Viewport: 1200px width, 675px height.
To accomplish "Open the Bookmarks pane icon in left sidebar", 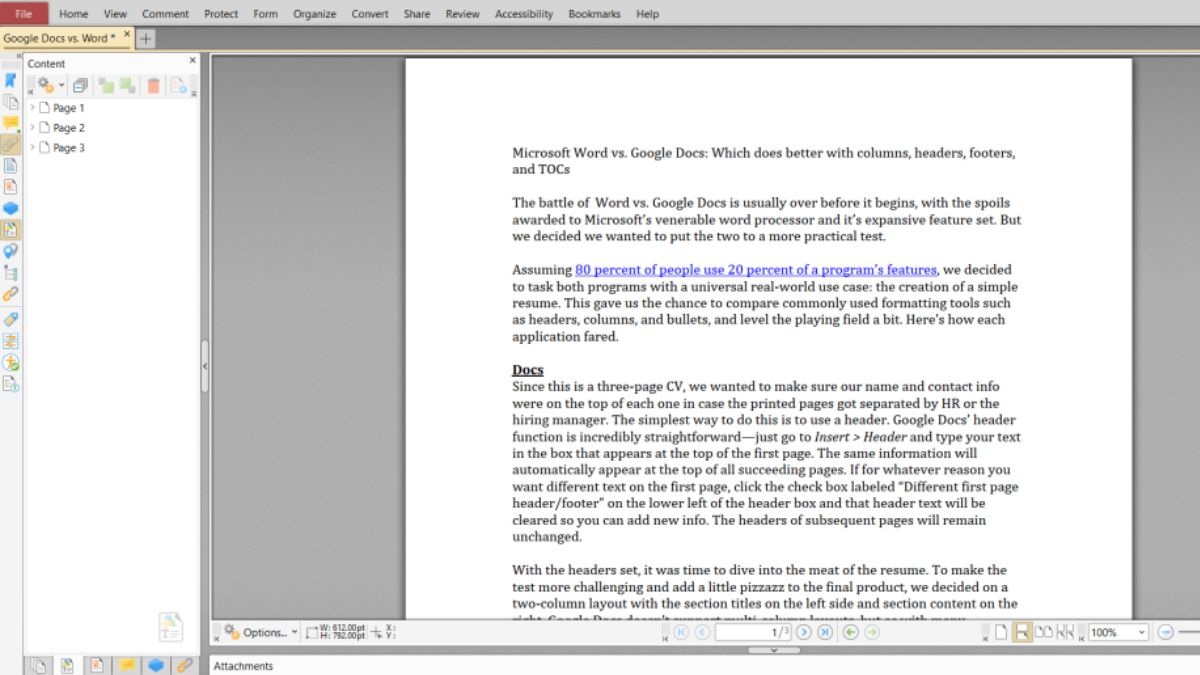I will point(10,80).
